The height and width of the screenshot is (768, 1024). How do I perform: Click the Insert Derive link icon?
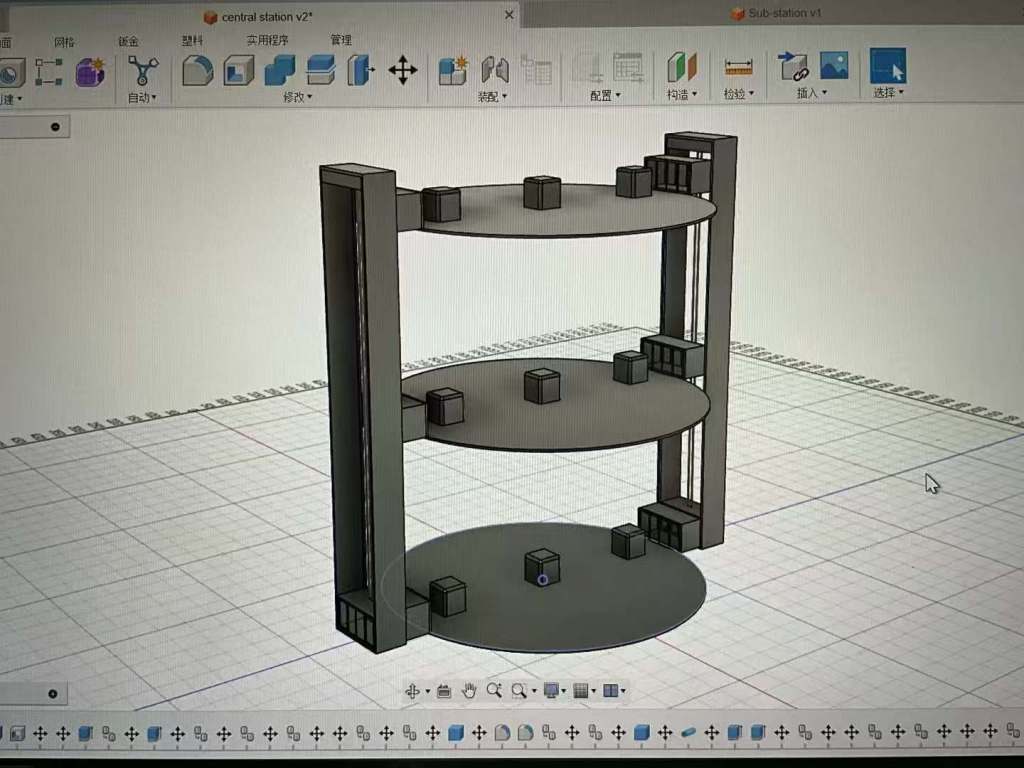(x=793, y=67)
